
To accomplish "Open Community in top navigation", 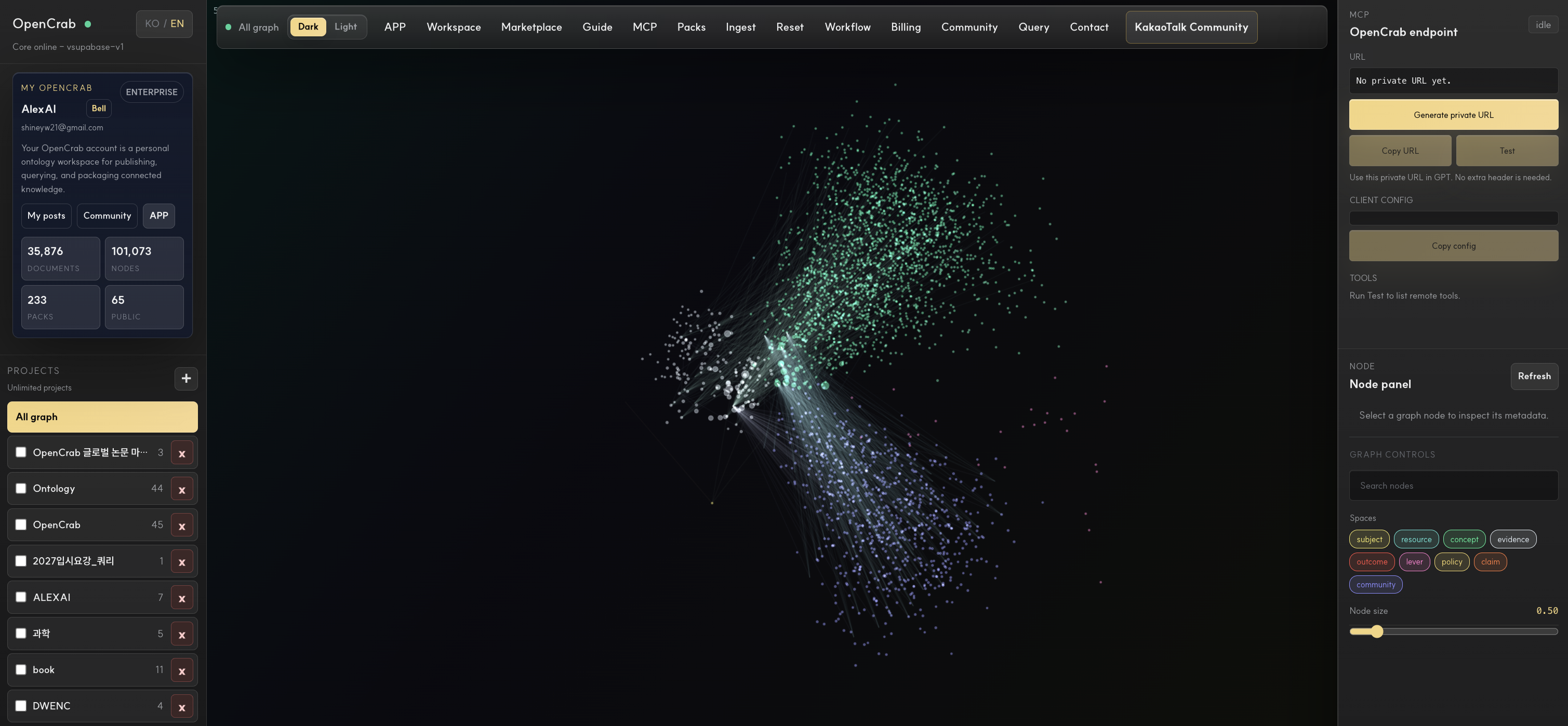I will pyautogui.click(x=969, y=27).
